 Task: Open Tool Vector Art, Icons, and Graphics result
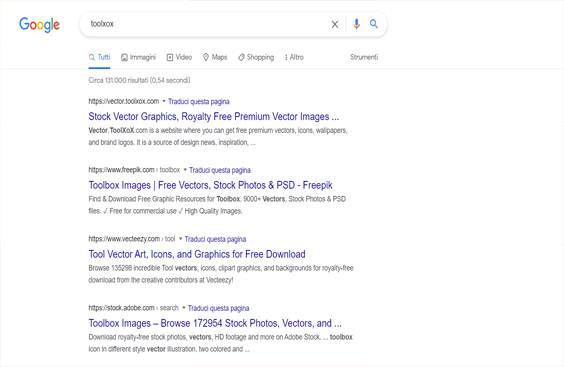click(x=197, y=254)
